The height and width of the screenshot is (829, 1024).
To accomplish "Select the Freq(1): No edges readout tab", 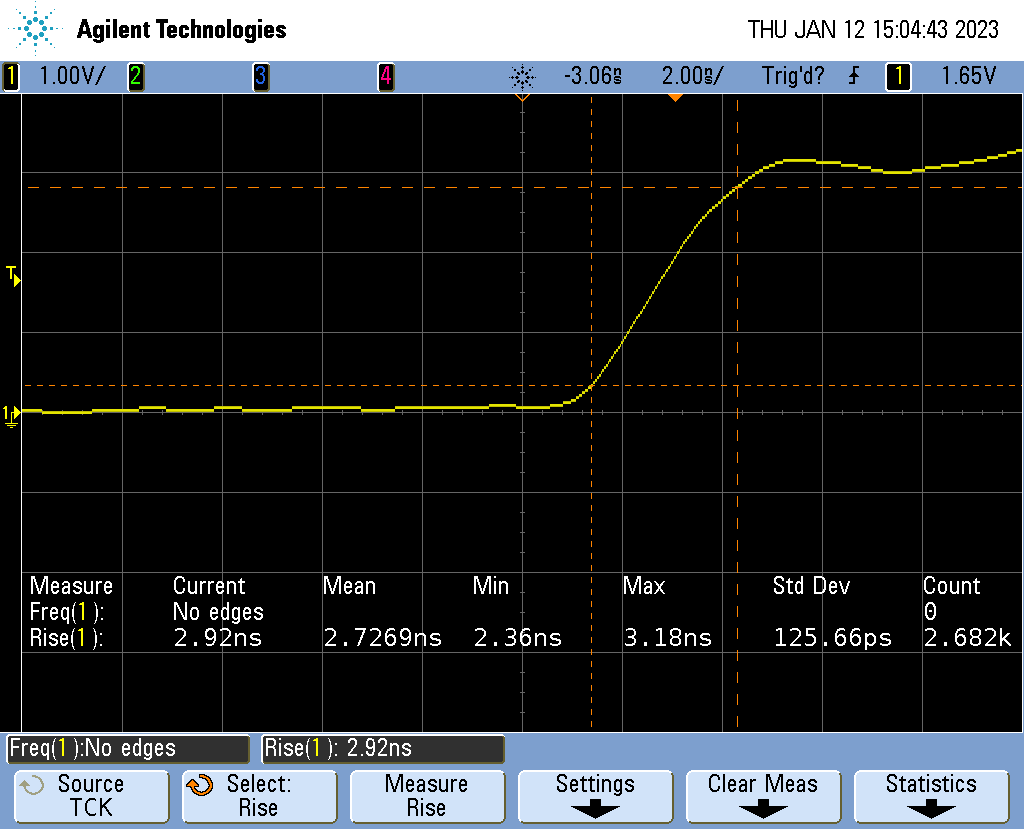I will pos(128,748).
